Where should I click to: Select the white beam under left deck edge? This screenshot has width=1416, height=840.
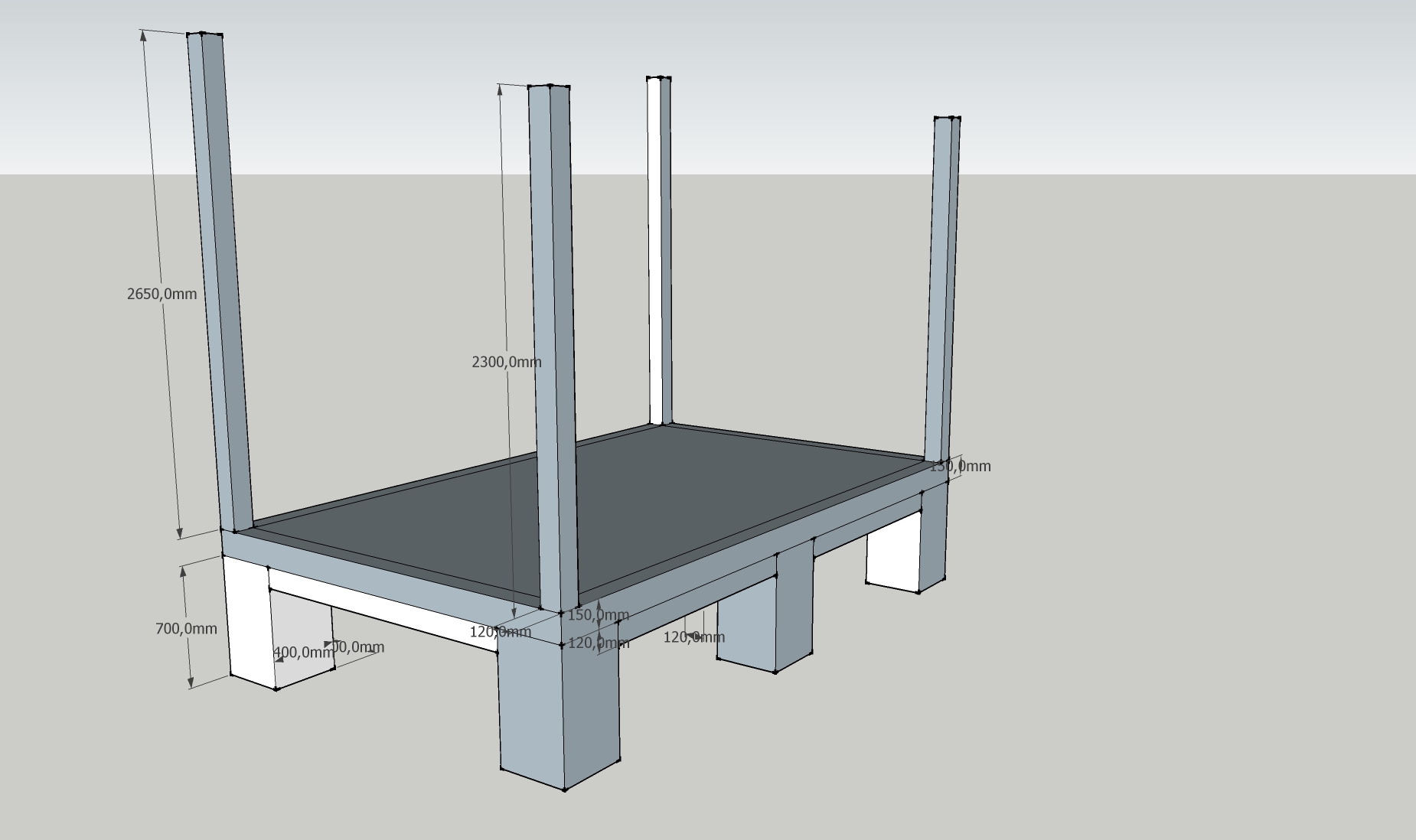(x=383, y=610)
